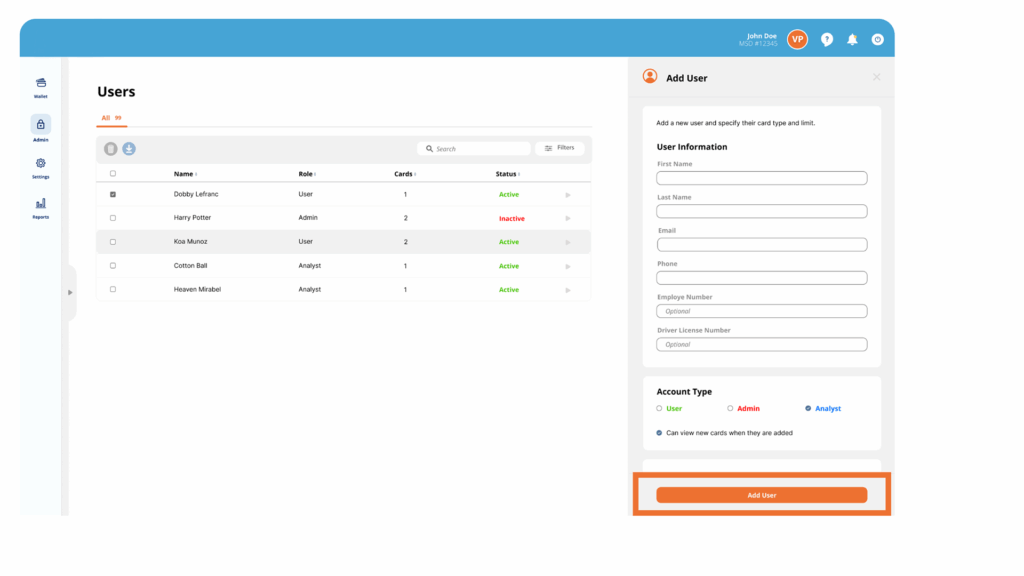Open the Admin lock icon
This screenshot has width=1024, height=576.
[x=40, y=125]
